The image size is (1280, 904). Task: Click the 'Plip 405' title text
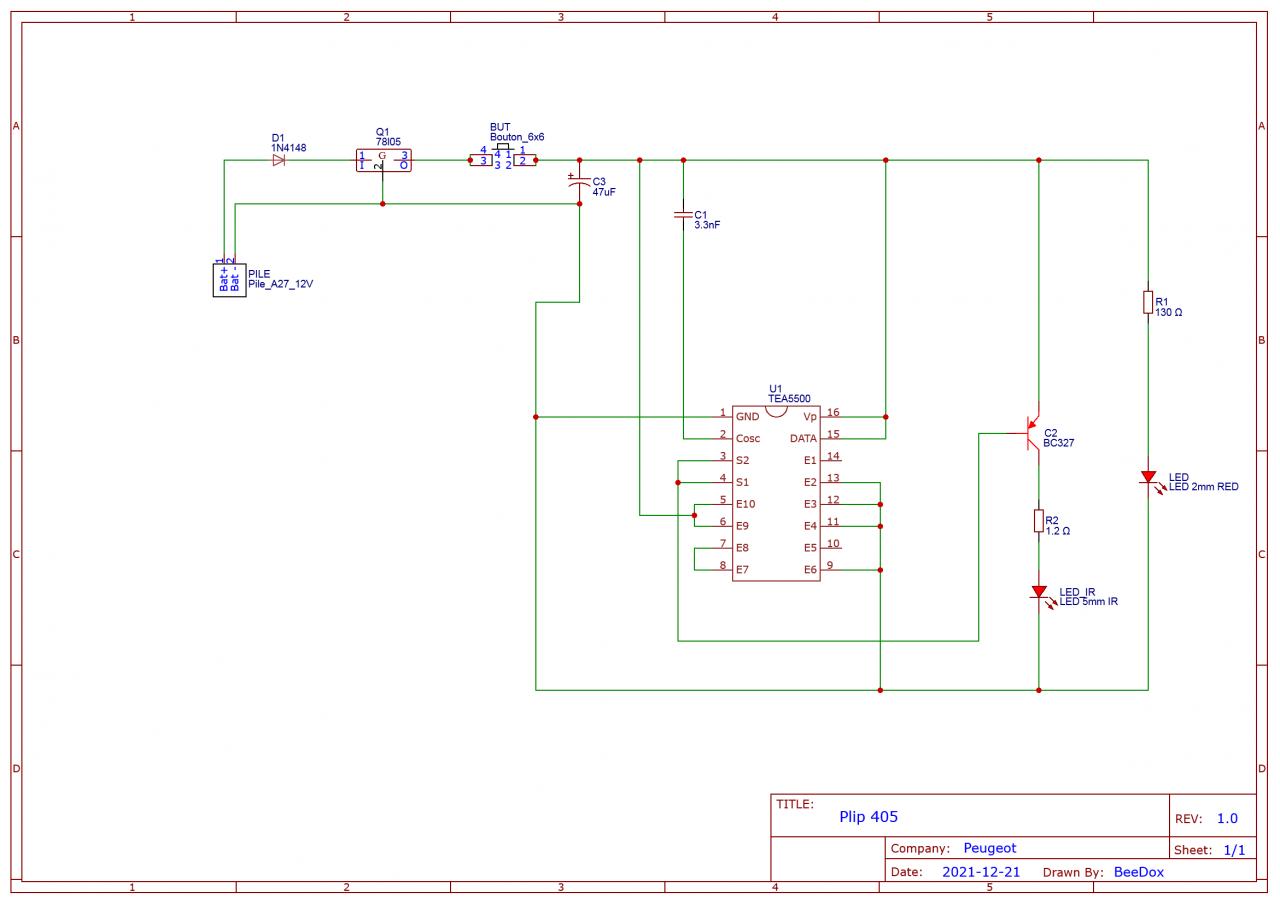click(869, 817)
